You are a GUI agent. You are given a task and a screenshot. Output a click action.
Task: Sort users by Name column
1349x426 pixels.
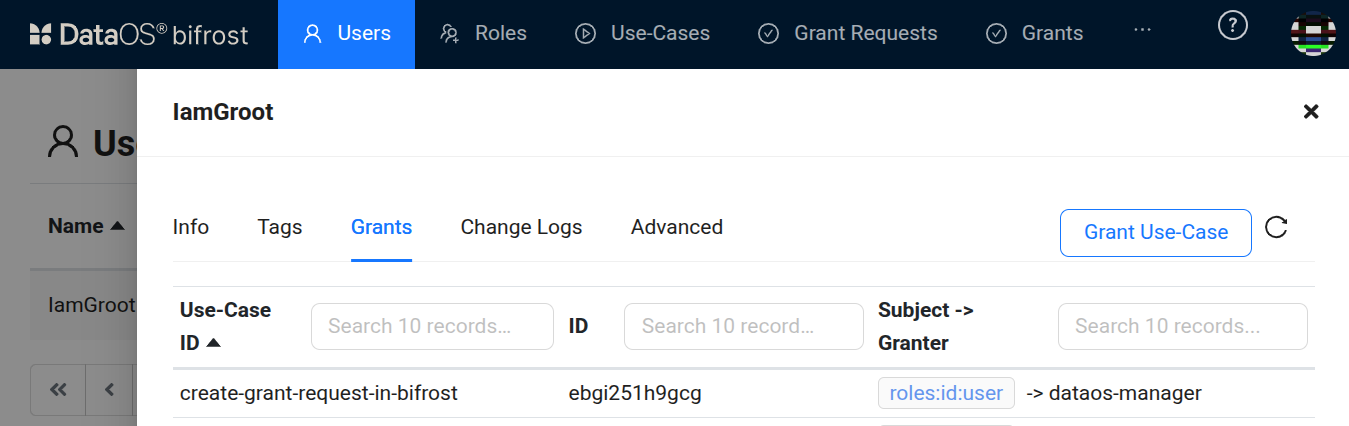tap(86, 226)
